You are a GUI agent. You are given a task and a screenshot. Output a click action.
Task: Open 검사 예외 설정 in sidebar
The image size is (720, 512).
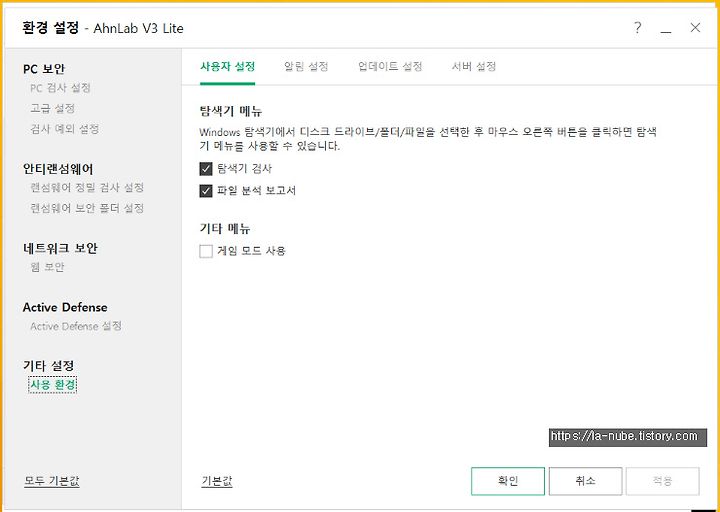(x=64, y=129)
